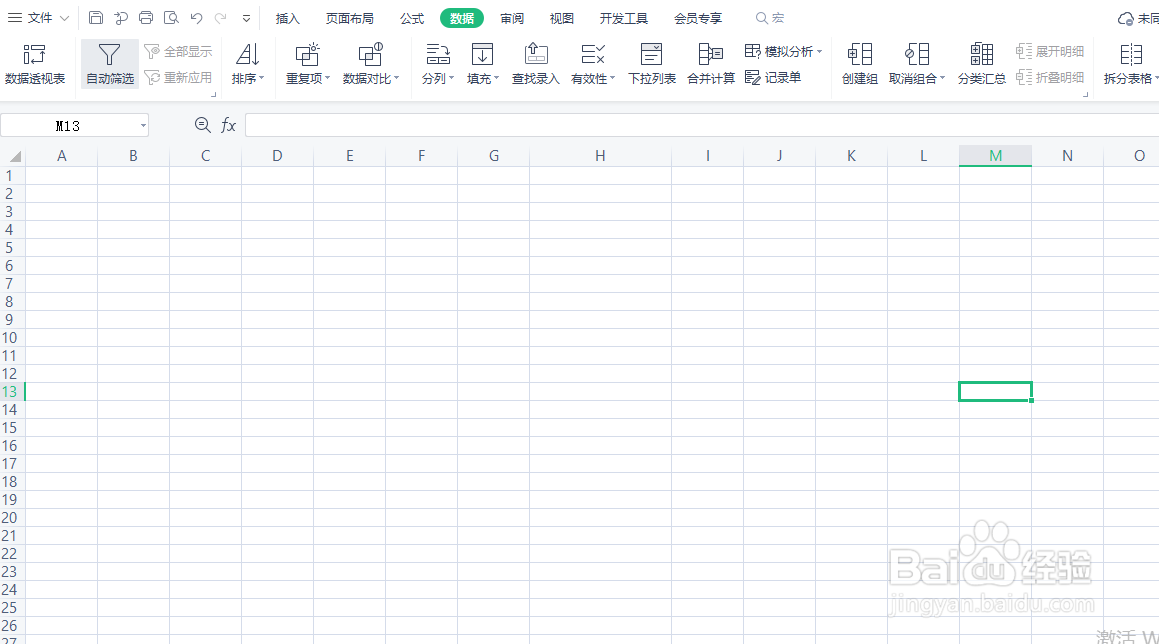The image size is (1159, 644).
Task: Click the cloud sync status icon
Action: [x=1126, y=18]
